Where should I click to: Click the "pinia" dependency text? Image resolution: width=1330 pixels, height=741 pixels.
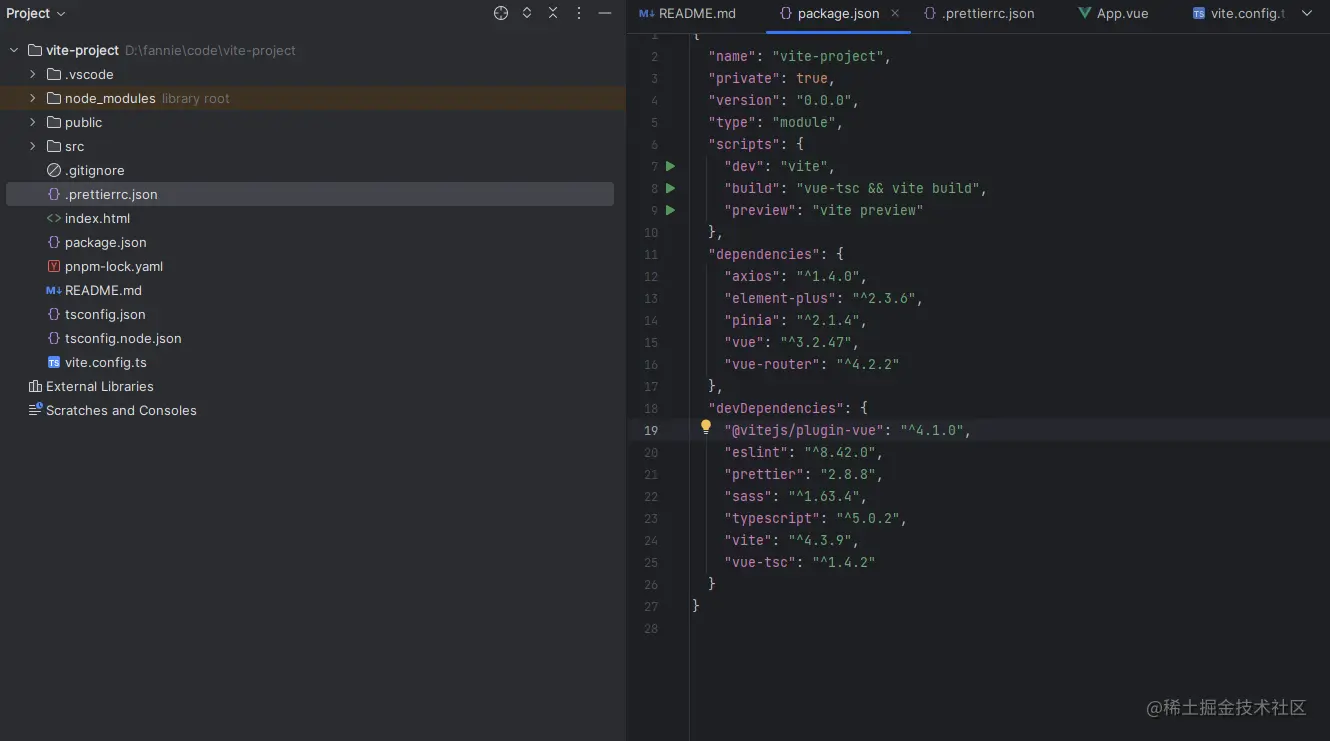click(x=752, y=320)
